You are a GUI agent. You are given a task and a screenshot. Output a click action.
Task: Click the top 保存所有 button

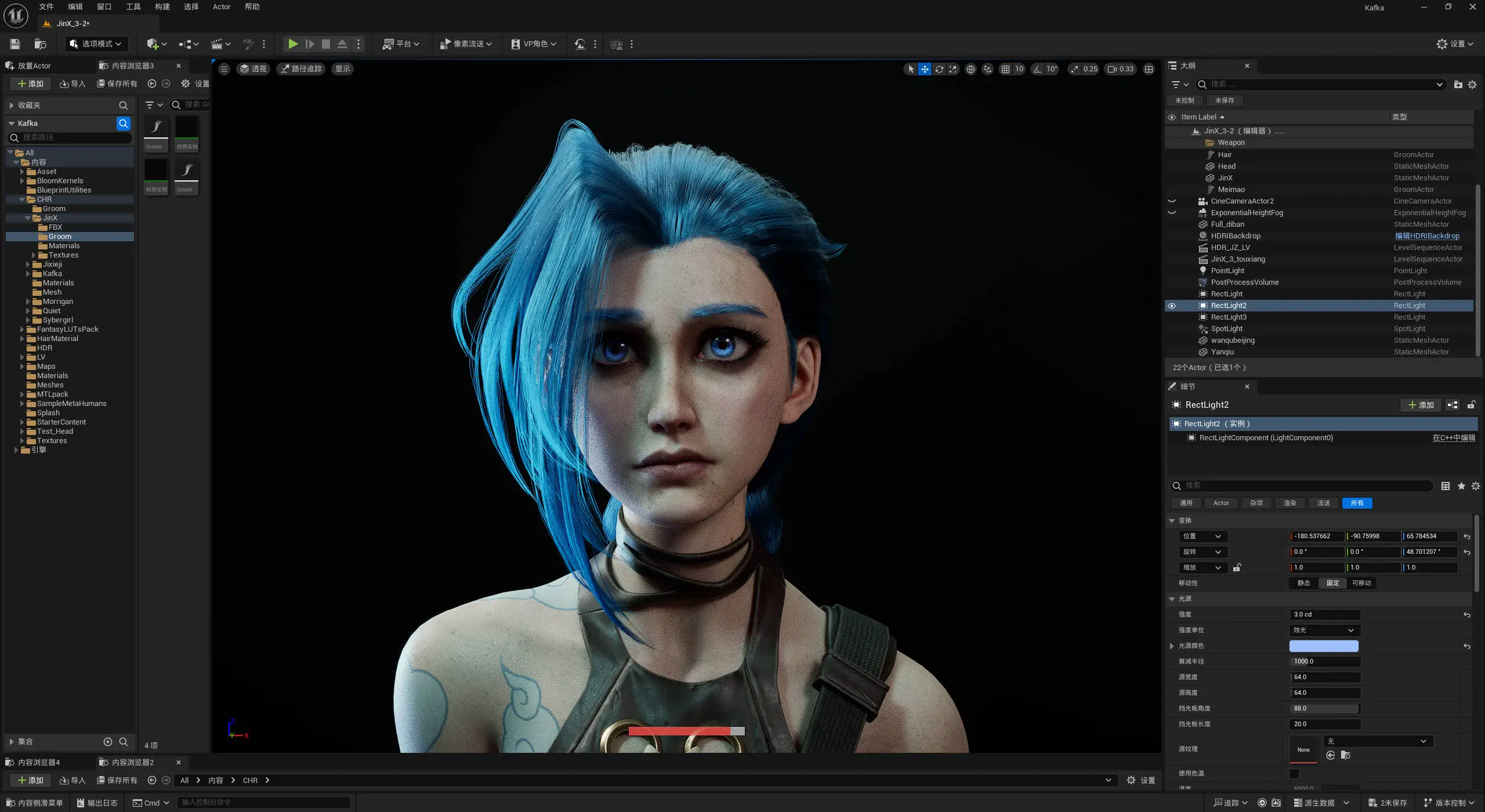[117, 84]
